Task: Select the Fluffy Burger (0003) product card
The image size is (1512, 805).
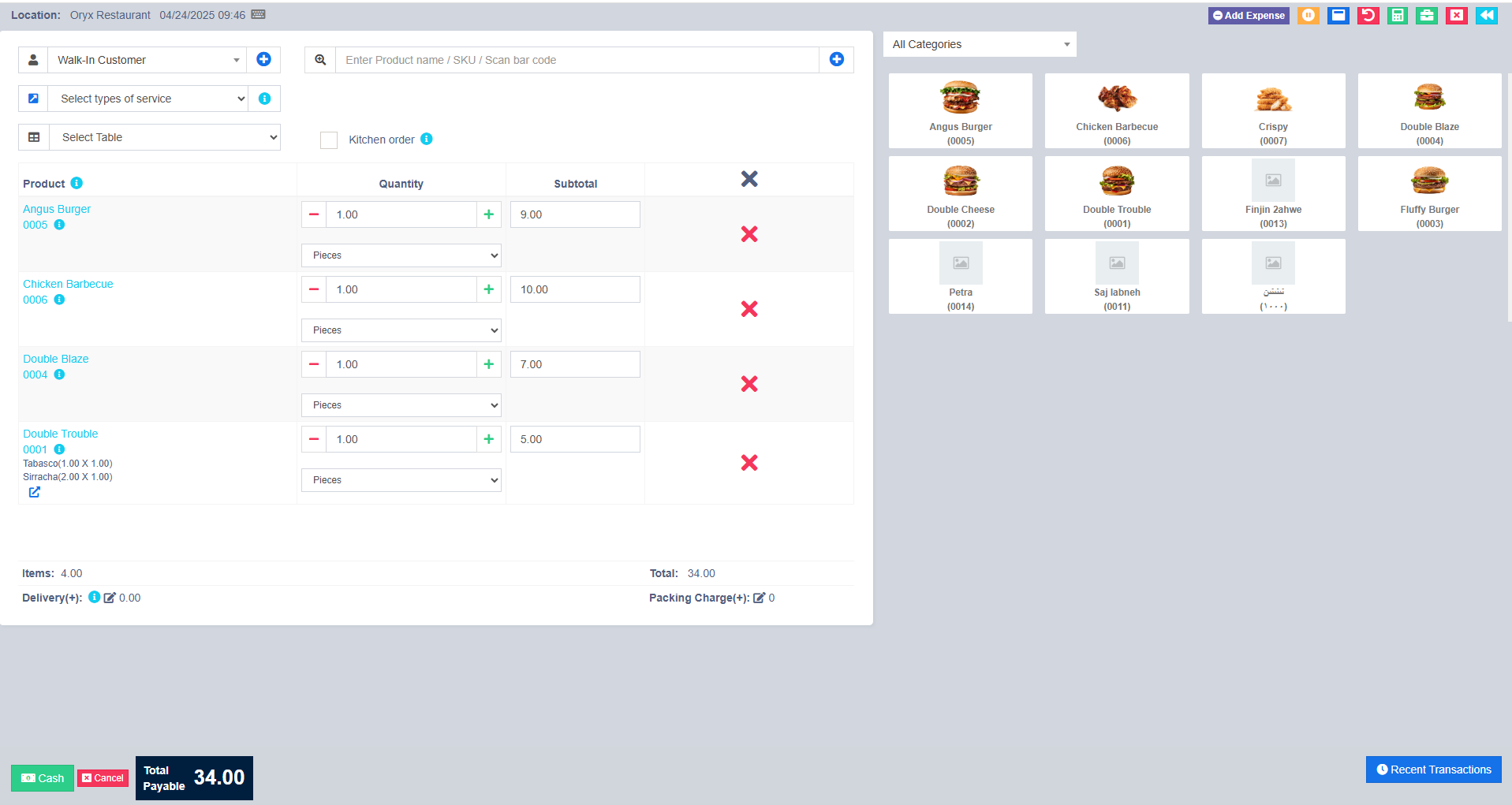Action: [1429, 193]
